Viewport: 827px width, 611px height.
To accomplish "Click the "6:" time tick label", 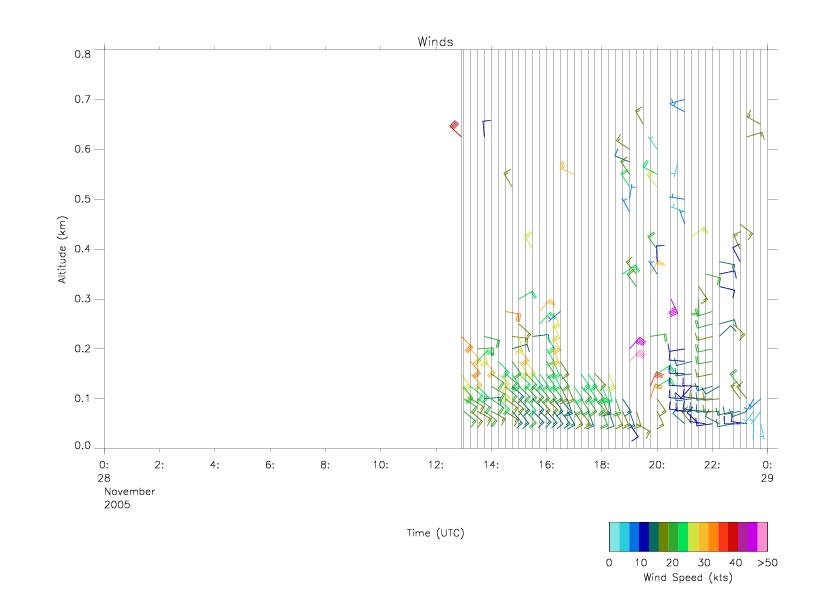I will tap(270, 465).
